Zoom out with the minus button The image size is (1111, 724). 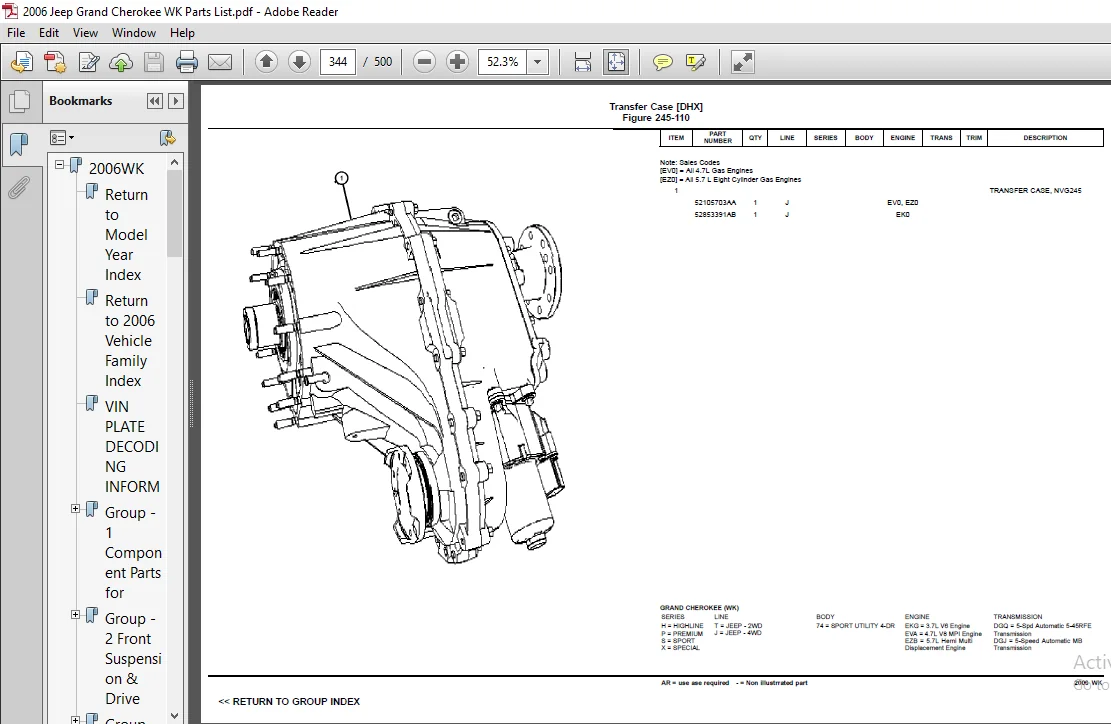(424, 62)
